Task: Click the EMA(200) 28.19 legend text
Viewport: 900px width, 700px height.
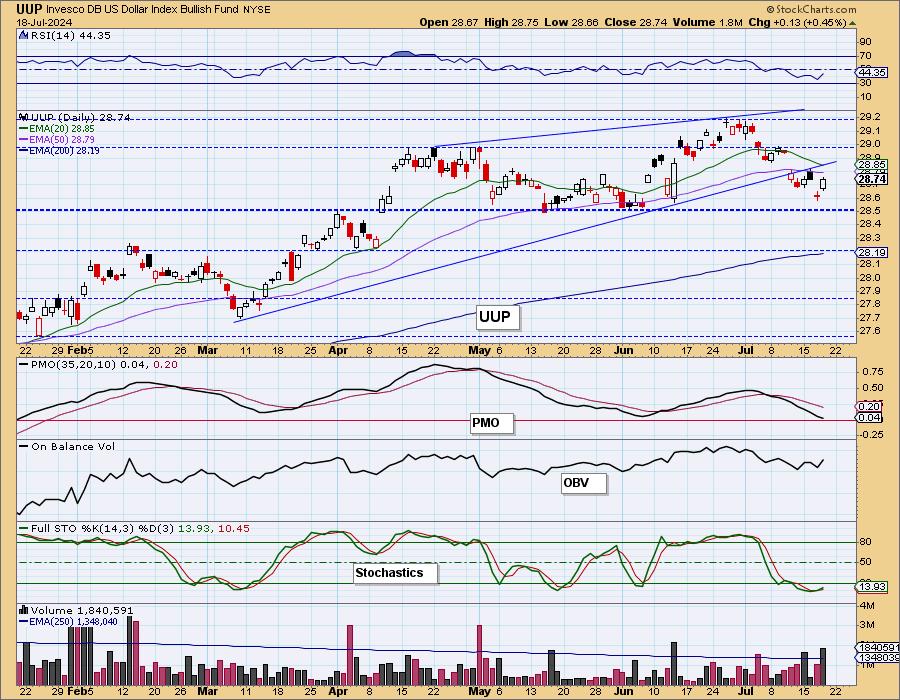Action: 64,150
